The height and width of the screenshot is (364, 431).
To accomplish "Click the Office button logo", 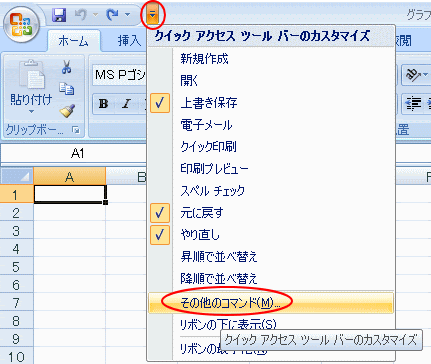I will click(x=21, y=24).
